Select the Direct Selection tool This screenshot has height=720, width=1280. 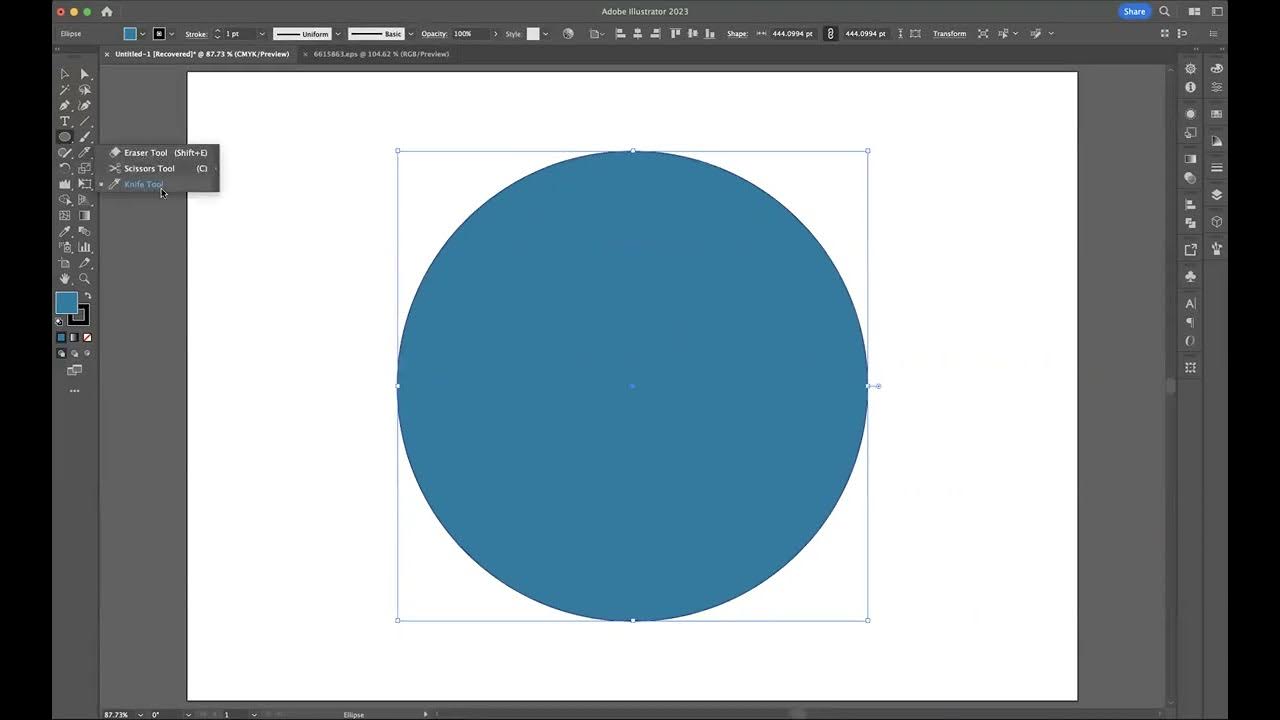coord(84,74)
